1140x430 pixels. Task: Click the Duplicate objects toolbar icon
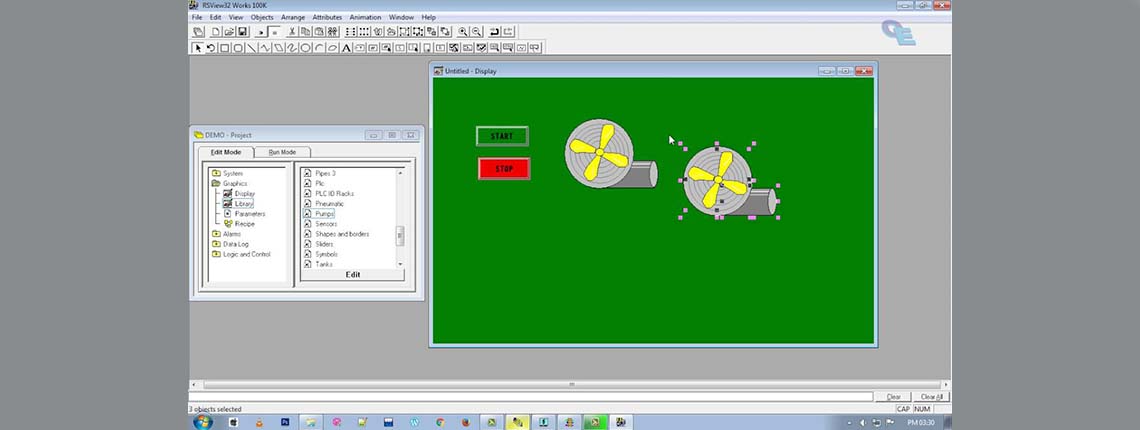[x=333, y=32]
